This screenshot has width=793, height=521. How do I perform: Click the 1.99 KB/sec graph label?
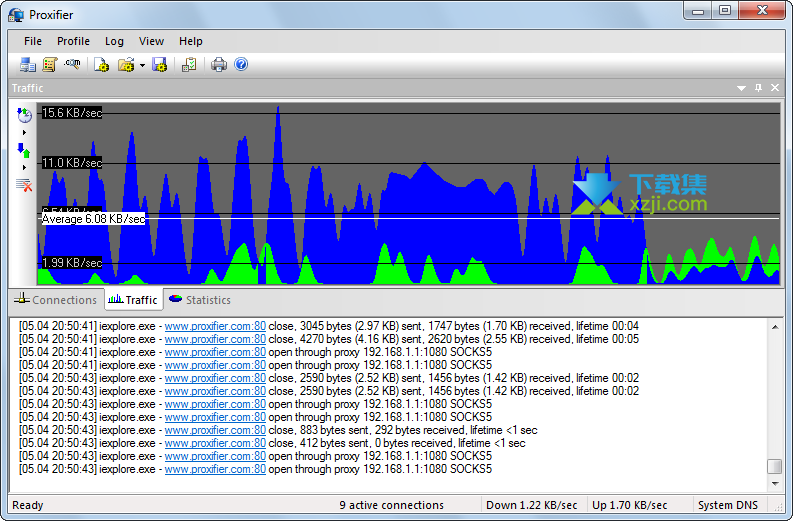[72, 263]
